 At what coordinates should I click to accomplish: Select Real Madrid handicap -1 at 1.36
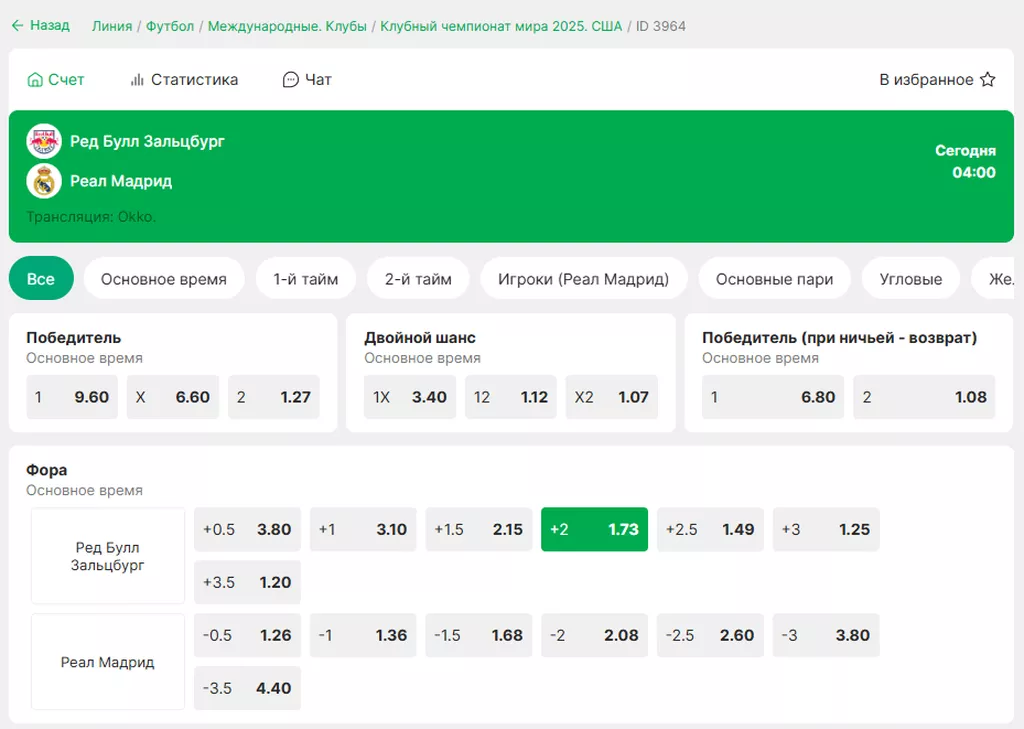[363, 635]
